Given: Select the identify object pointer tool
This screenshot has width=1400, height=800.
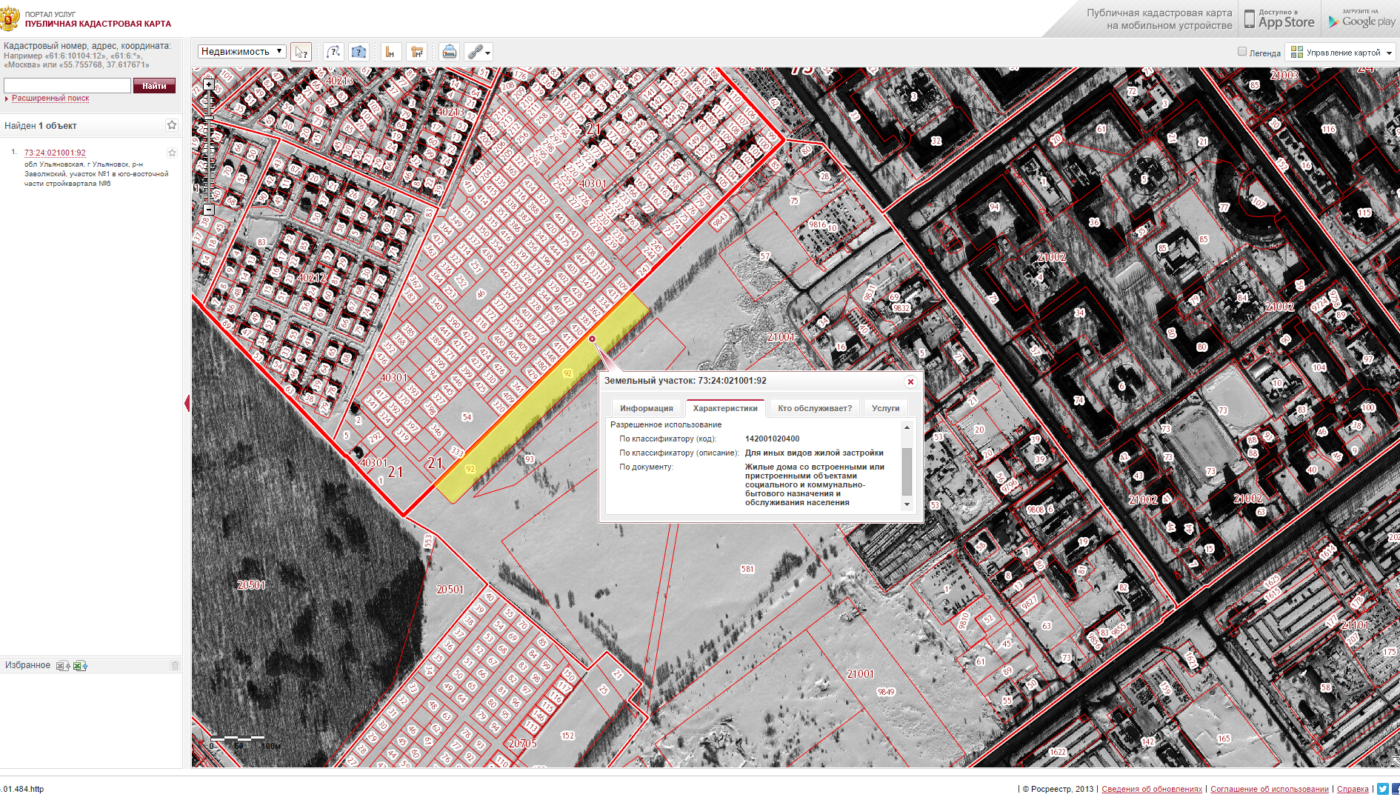Looking at the screenshot, I should pos(301,52).
